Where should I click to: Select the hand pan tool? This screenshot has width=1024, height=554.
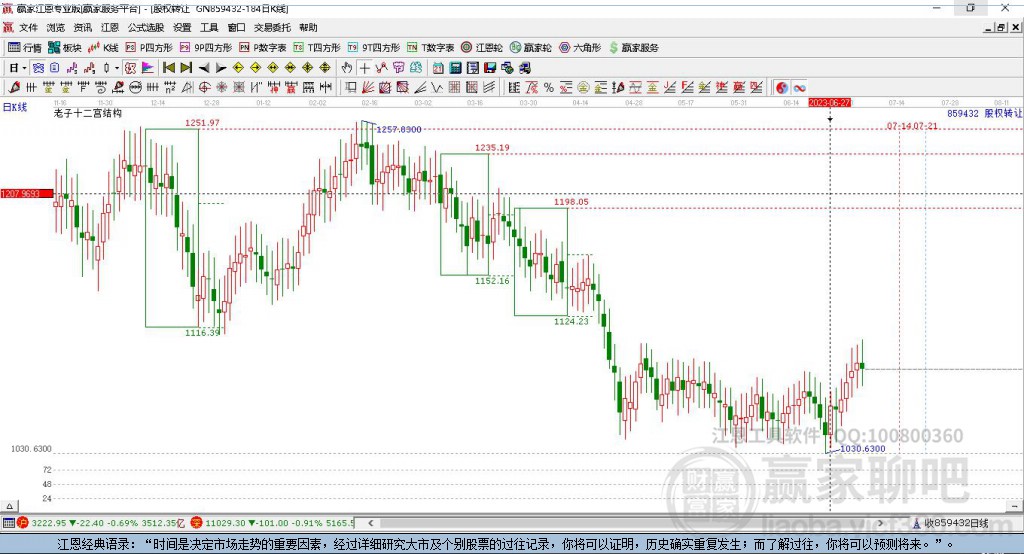[x=347, y=68]
